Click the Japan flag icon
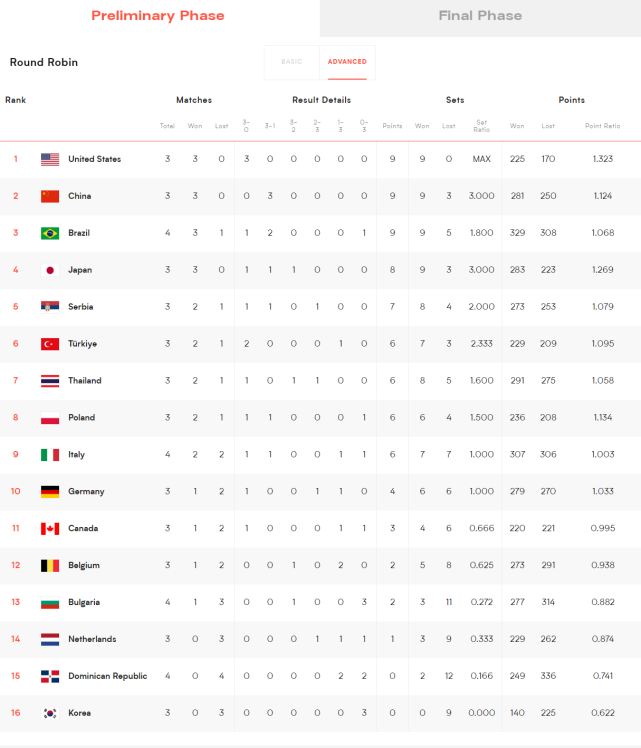 [x=50, y=270]
